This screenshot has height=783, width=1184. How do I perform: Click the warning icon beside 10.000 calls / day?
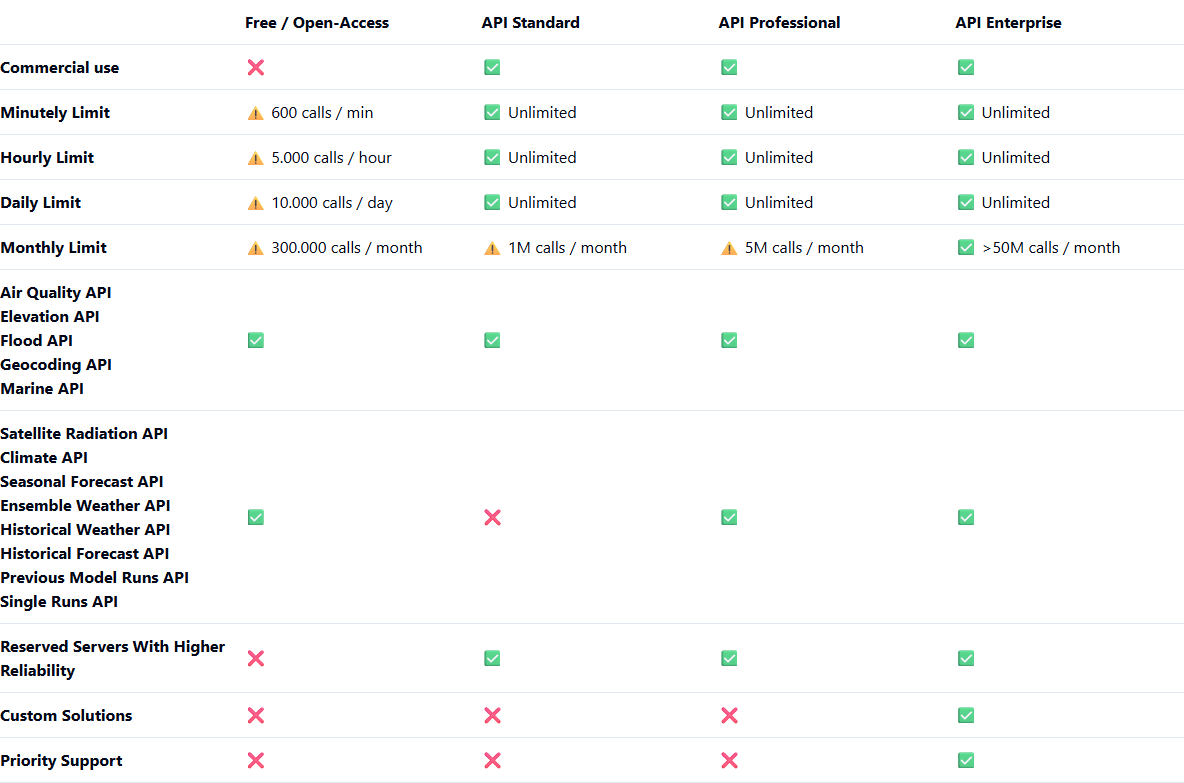[256, 202]
